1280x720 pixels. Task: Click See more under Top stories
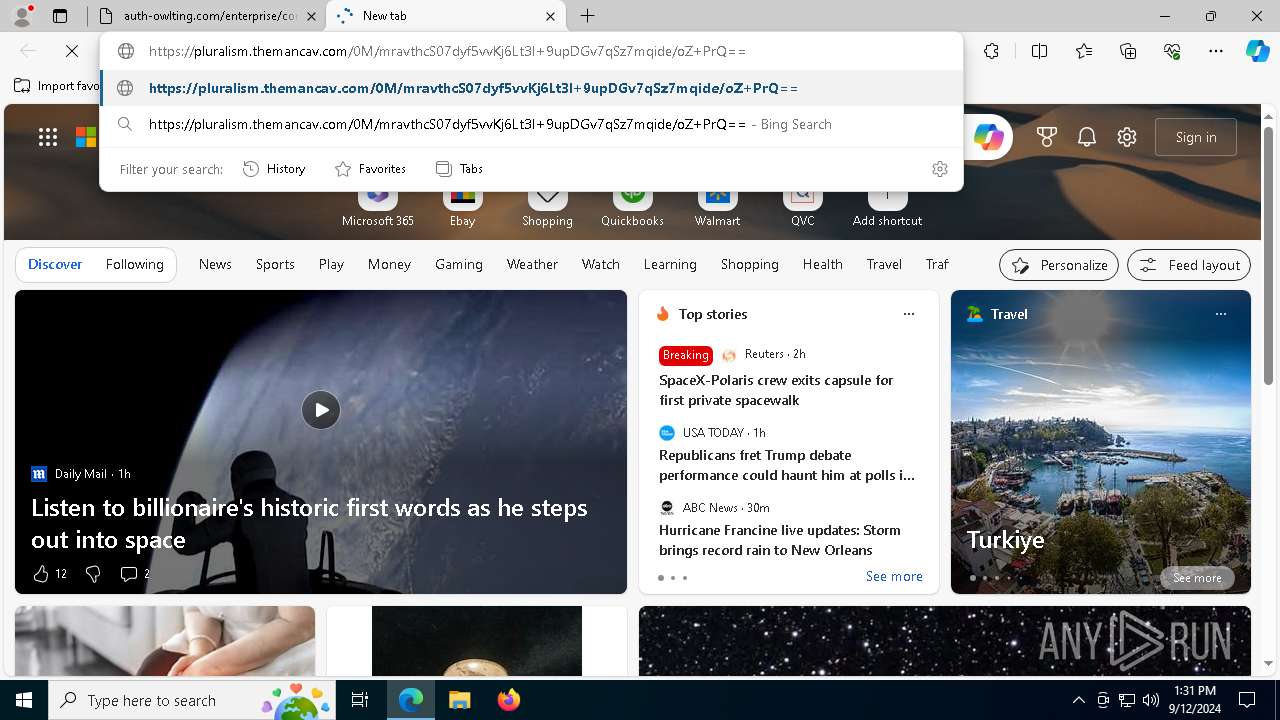tap(894, 576)
